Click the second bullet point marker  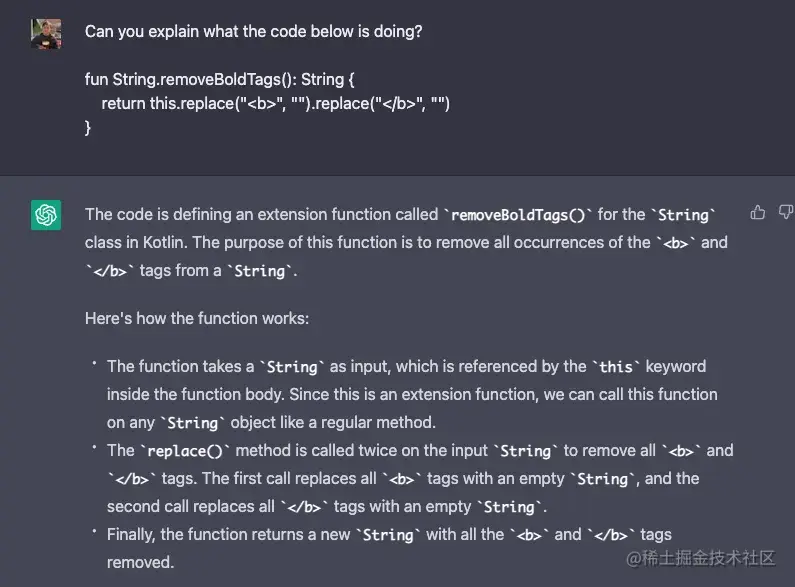94,447
